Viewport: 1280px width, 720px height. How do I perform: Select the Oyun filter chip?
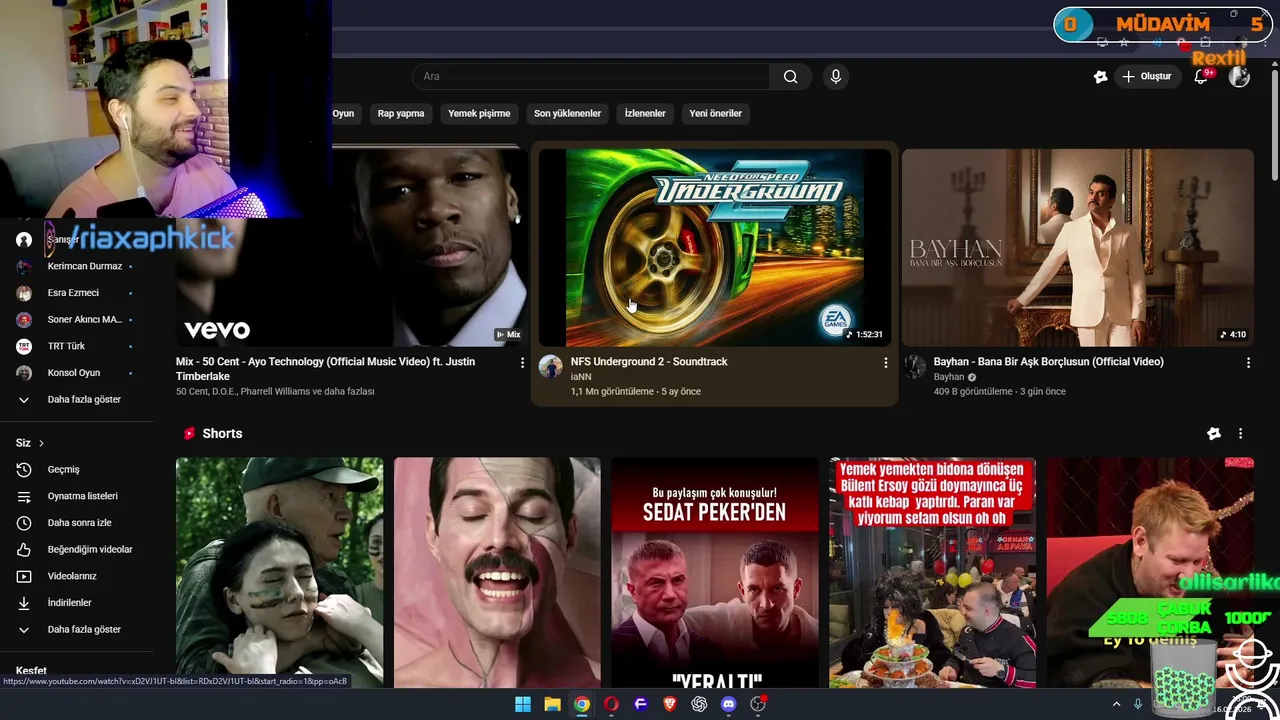pos(343,114)
